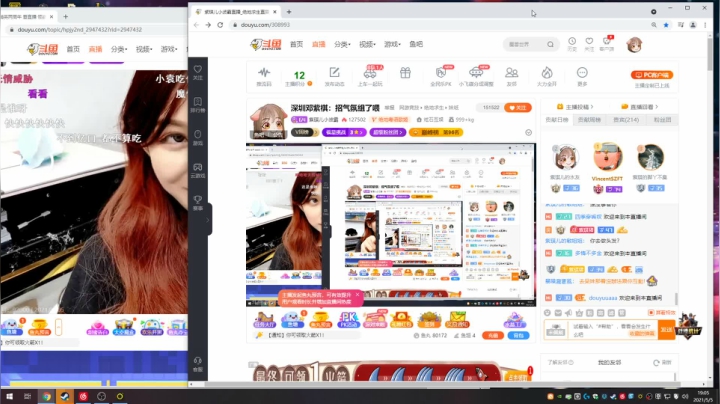Image resolution: width=720 pixels, height=404 pixels.
Task: Open the Windows Start menu
Action: click(x=9, y=396)
